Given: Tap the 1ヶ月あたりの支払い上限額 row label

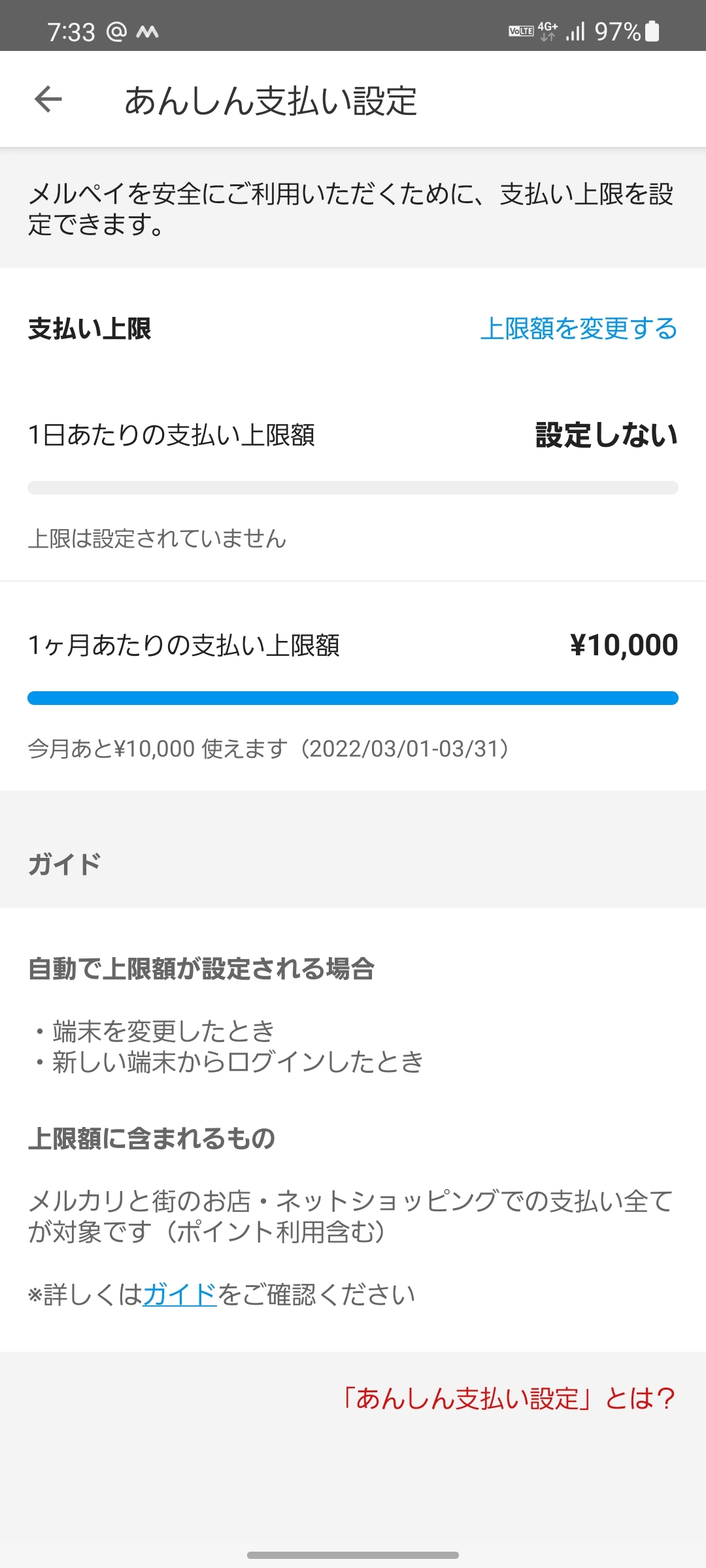Looking at the screenshot, I should tap(184, 645).
